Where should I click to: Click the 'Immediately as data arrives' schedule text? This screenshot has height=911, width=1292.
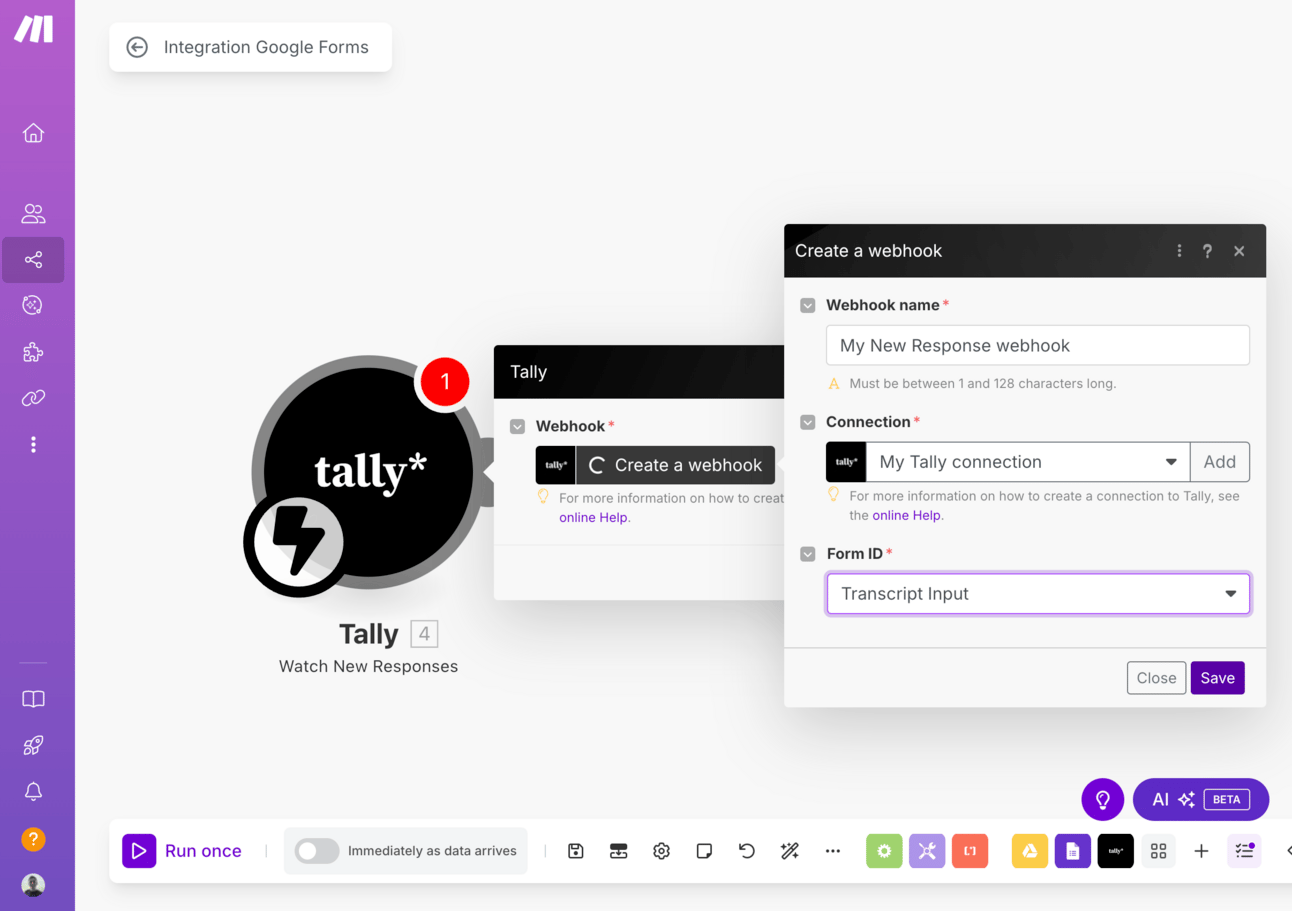[x=432, y=851]
